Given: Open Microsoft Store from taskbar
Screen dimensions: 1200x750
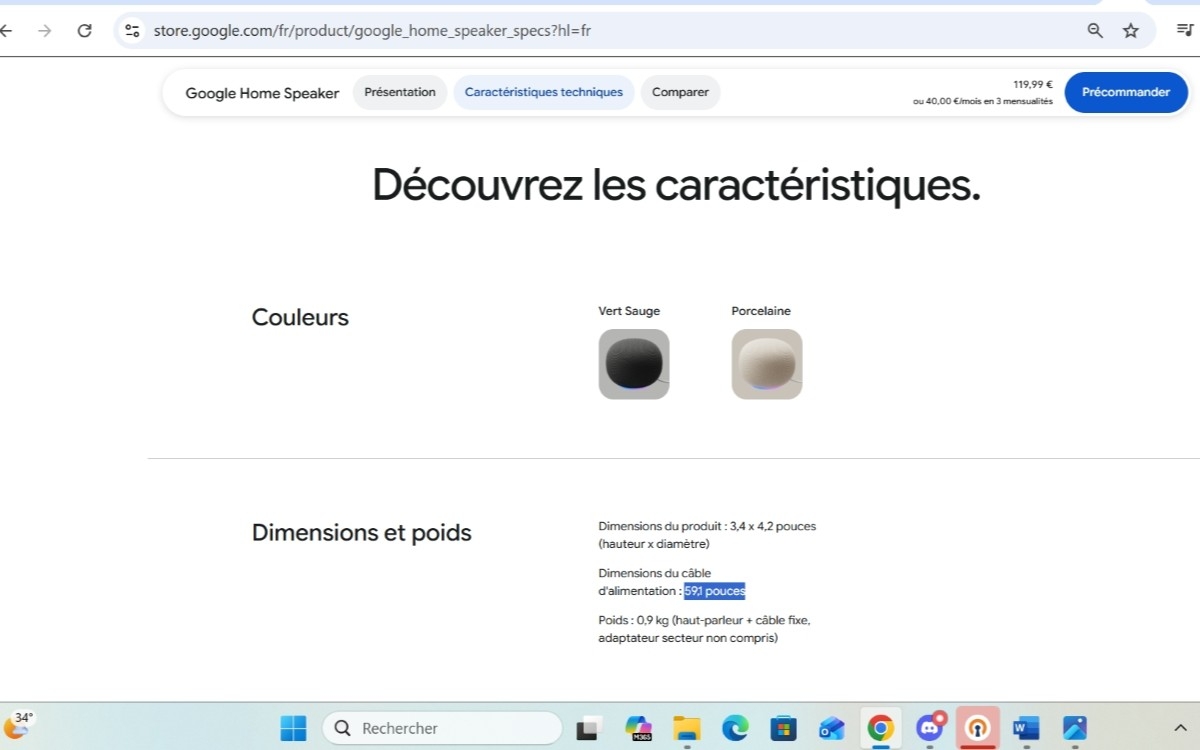Looking at the screenshot, I should [x=783, y=728].
